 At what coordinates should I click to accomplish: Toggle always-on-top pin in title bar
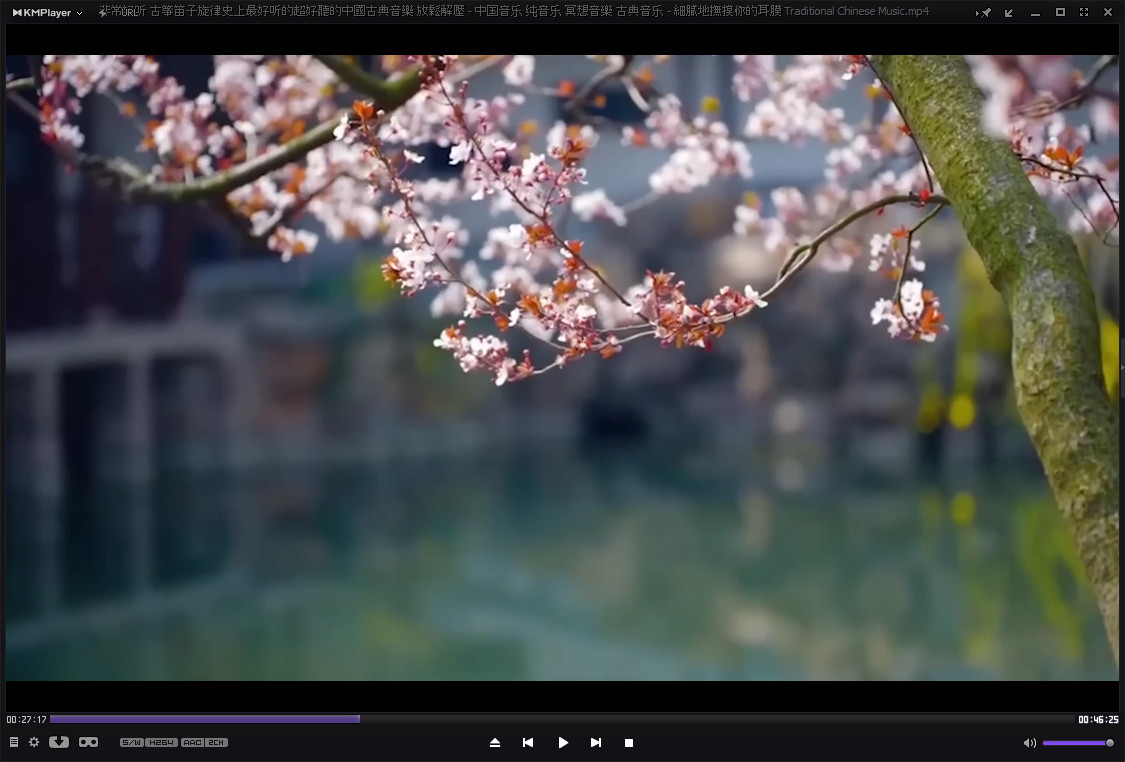point(987,12)
